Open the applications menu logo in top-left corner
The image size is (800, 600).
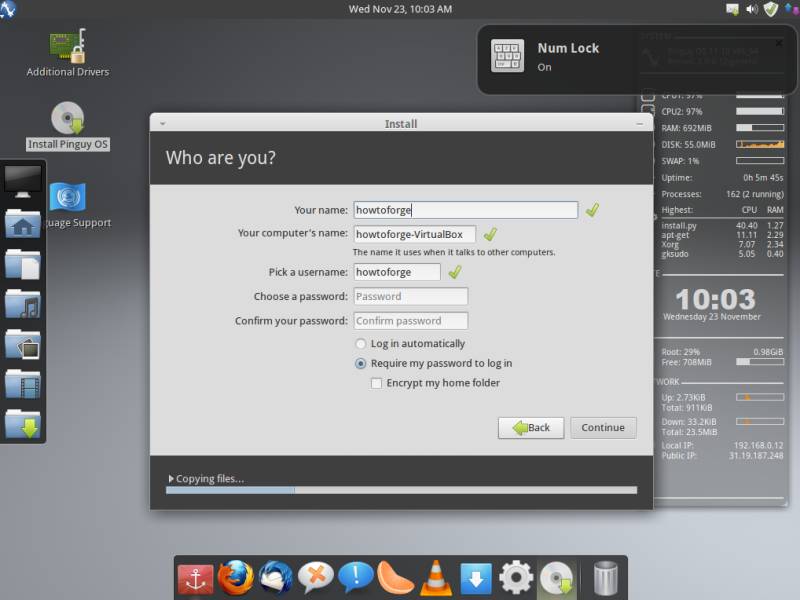pyautogui.click(x=8, y=9)
